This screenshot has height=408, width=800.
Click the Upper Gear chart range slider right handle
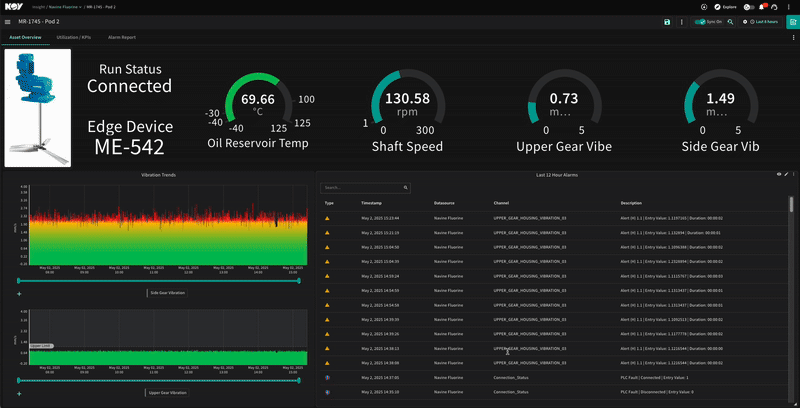pos(299,380)
